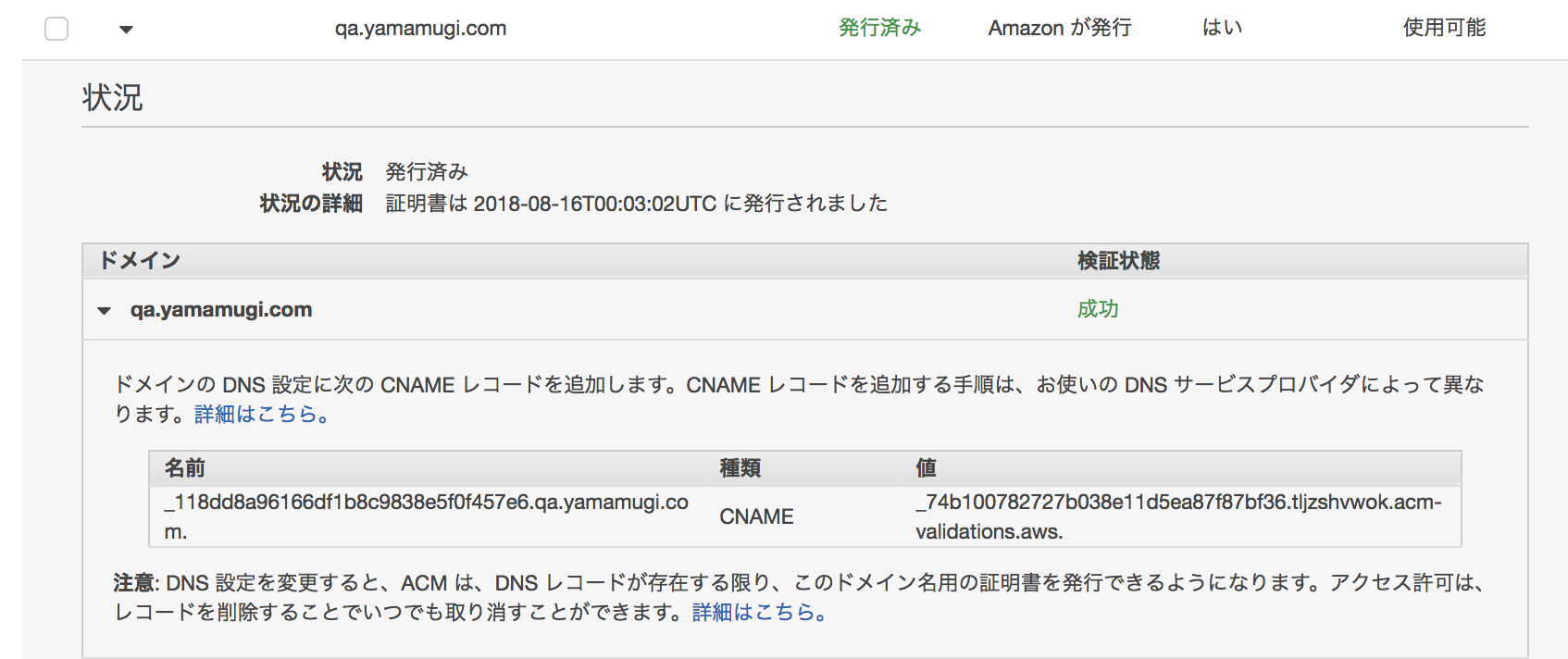Click the はい renewal eligibility cell

[1222, 28]
